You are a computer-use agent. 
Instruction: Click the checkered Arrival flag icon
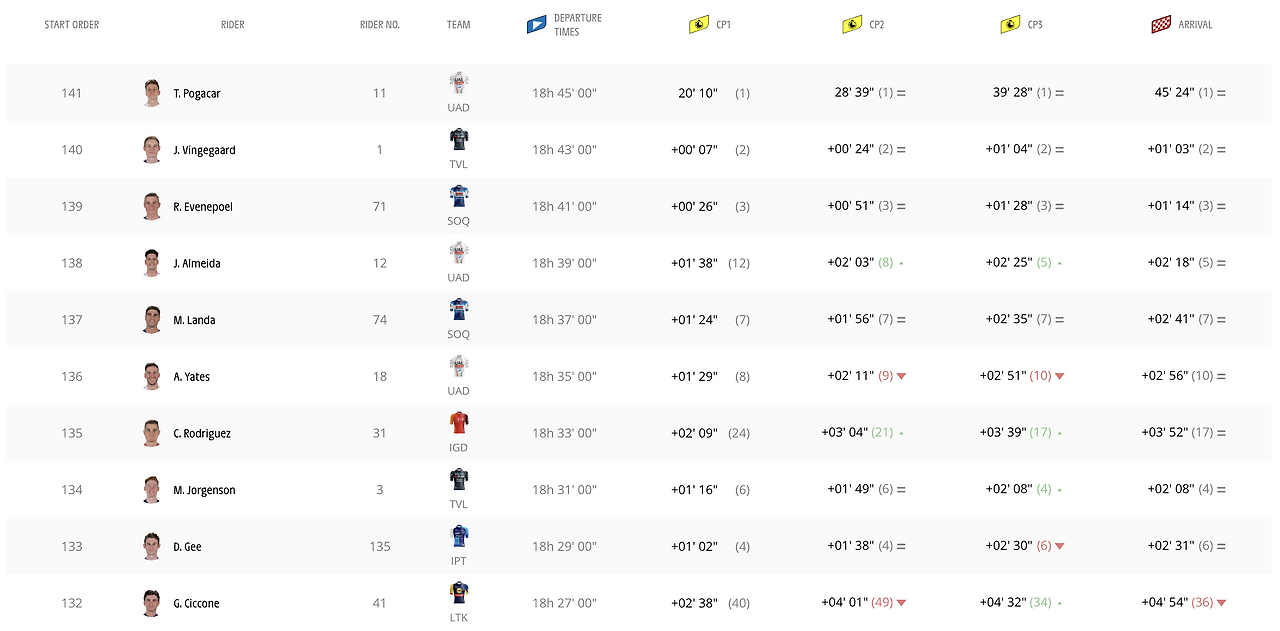[1160, 23]
